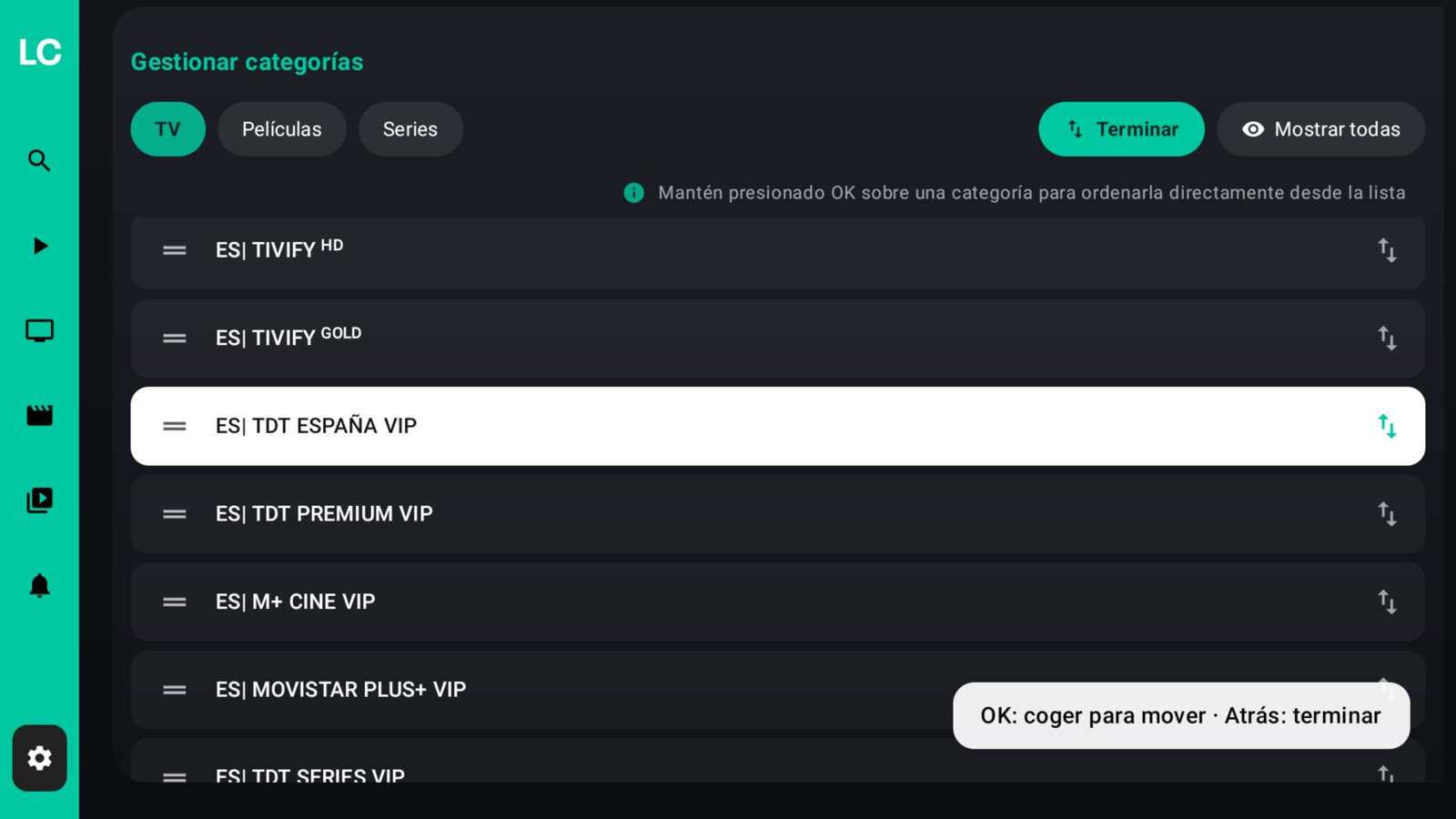Select the ES| TDT ESPAÑA VIP category
Viewport: 1456px width, 819px height.
[x=778, y=426]
